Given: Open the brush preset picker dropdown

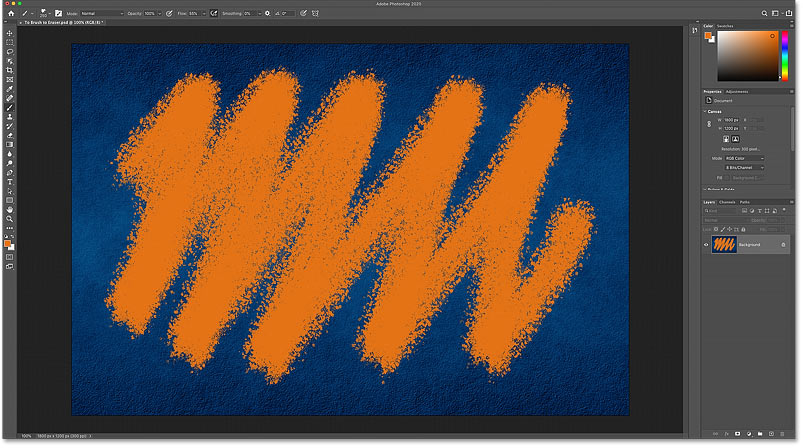Looking at the screenshot, I should tap(50, 13).
